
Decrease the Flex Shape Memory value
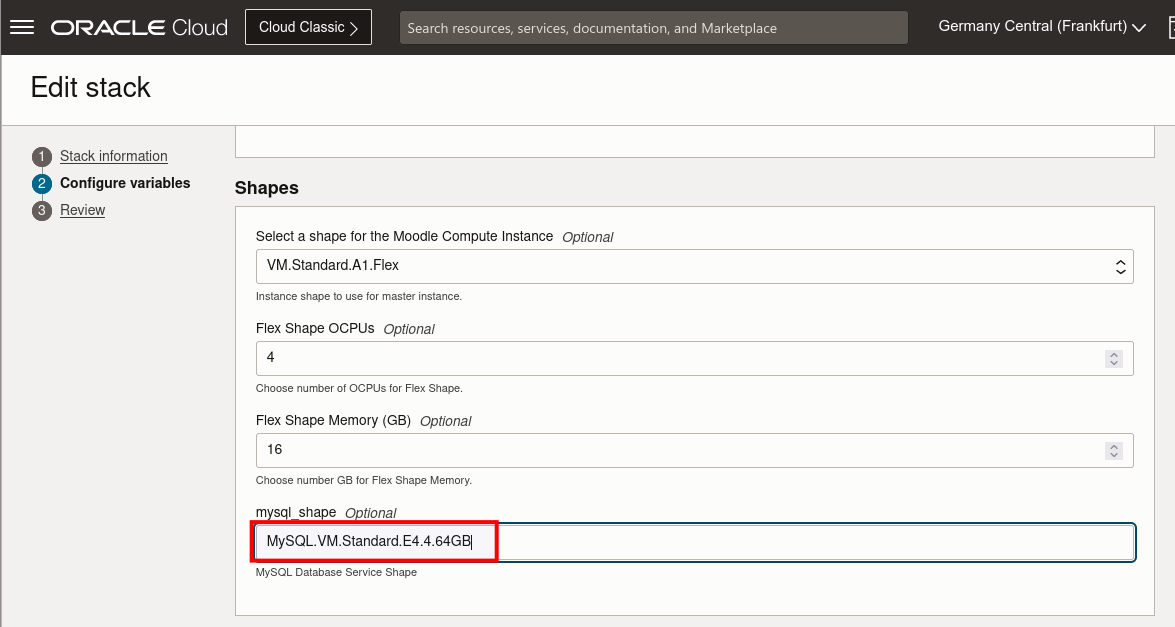[x=1114, y=455]
